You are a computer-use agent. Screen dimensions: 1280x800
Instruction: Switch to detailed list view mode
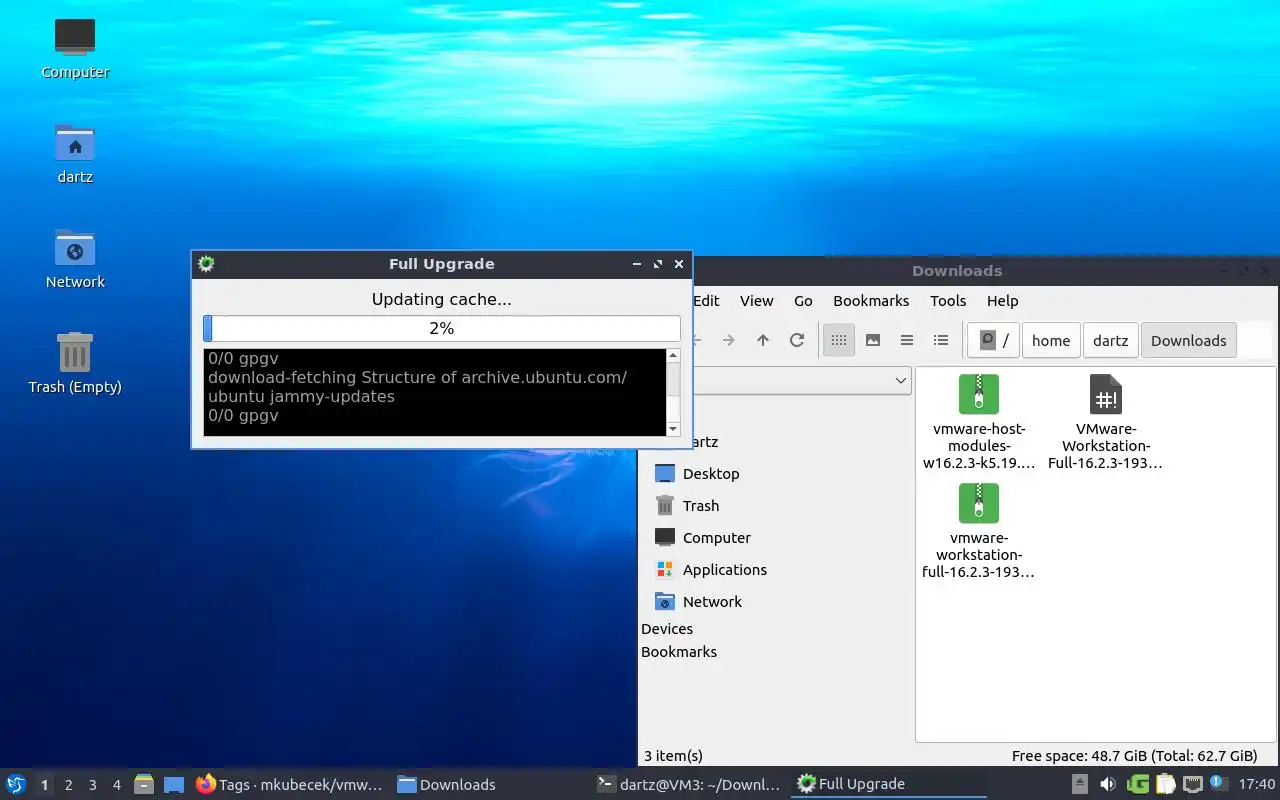pyautogui.click(x=941, y=340)
